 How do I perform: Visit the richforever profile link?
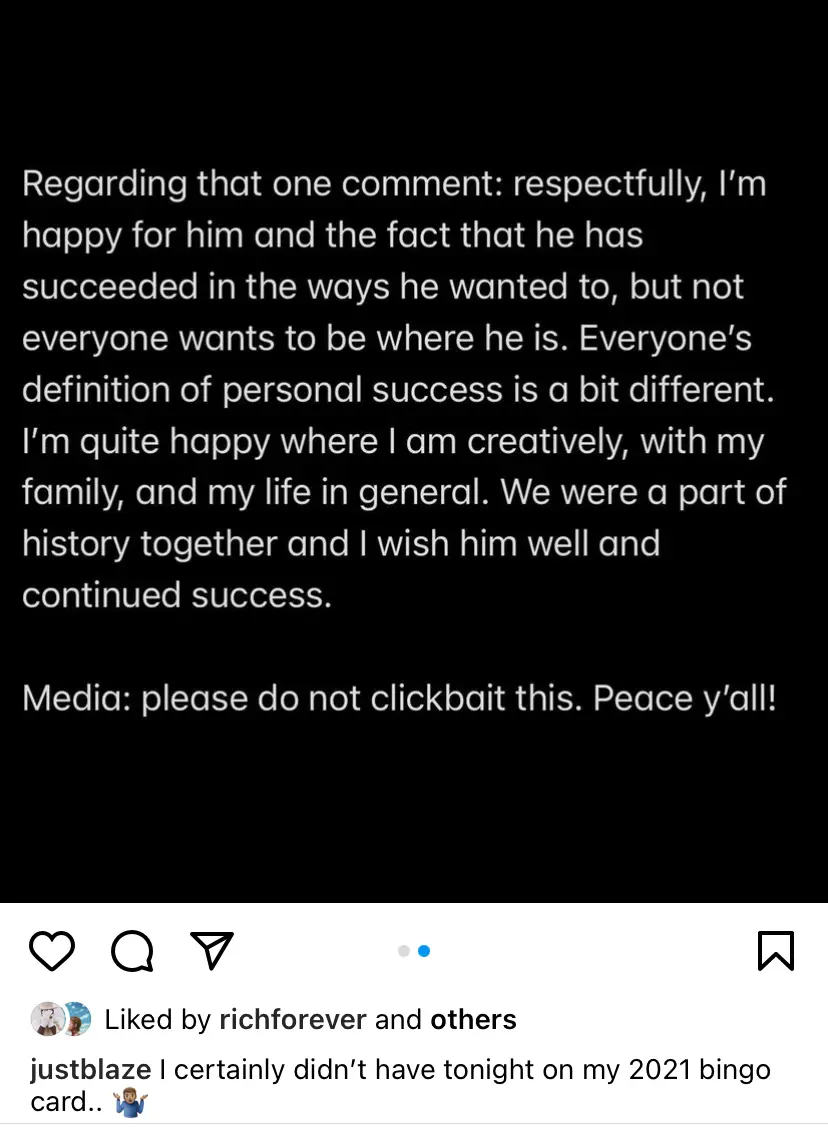292,1020
